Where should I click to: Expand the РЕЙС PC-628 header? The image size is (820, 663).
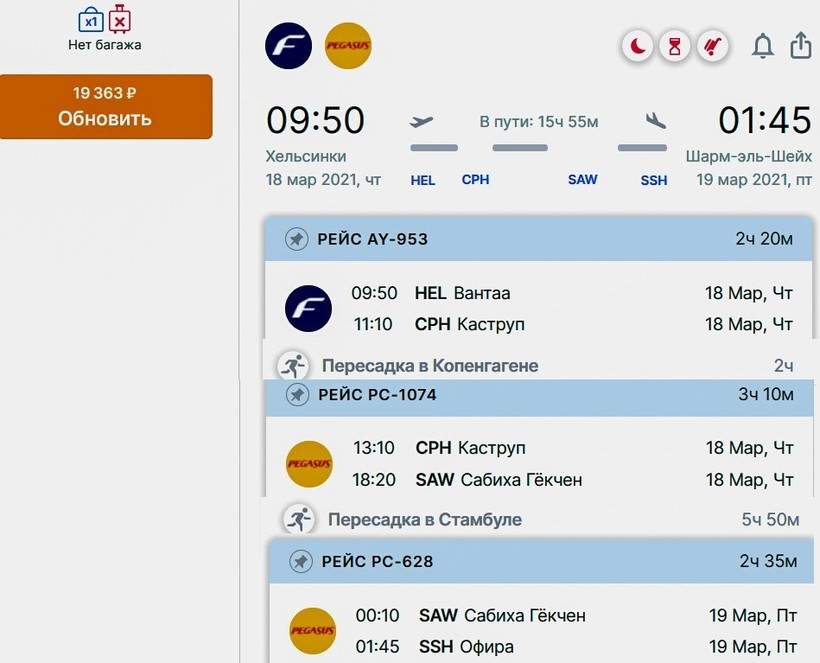tap(540, 561)
